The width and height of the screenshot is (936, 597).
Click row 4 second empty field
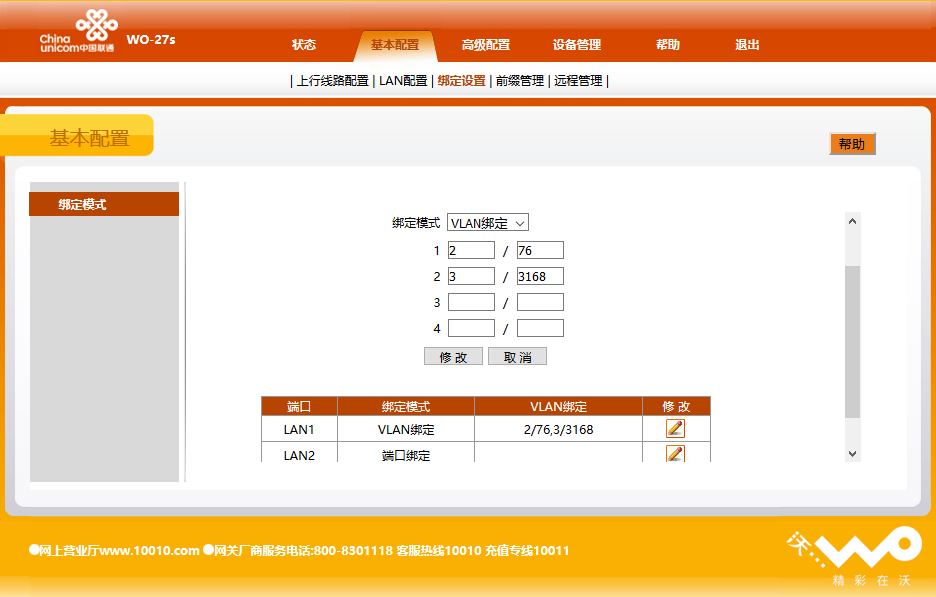pyautogui.click(x=540, y=328)
